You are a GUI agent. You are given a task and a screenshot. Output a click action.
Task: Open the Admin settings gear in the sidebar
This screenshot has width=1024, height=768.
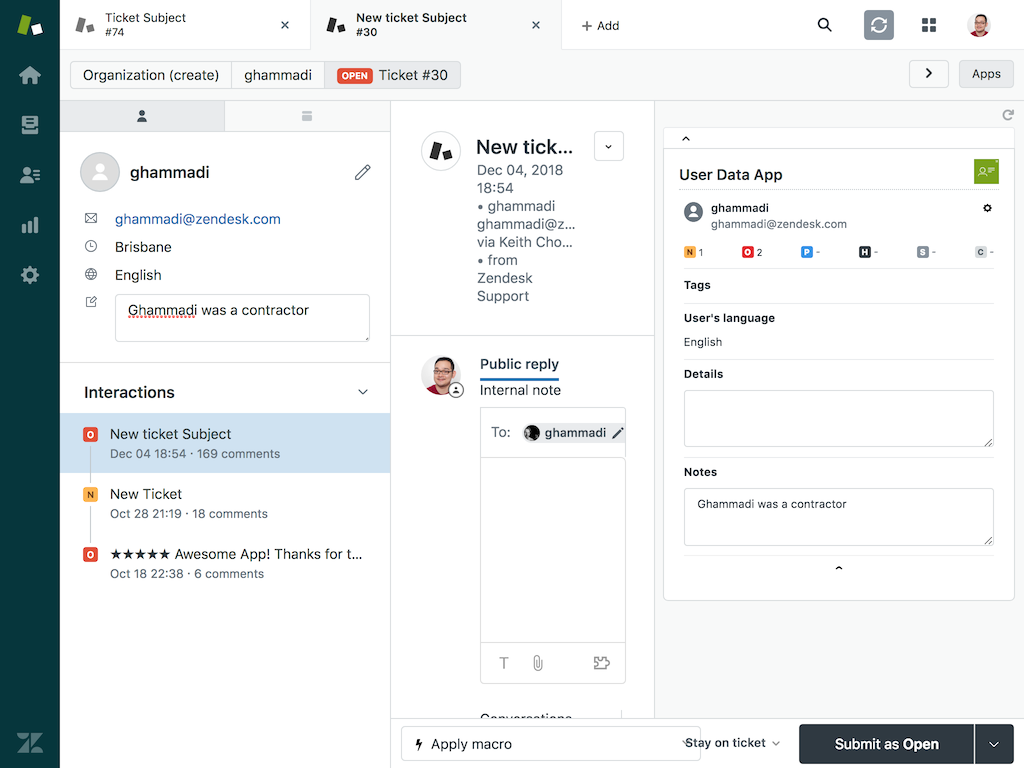click(x=30, y=275)
